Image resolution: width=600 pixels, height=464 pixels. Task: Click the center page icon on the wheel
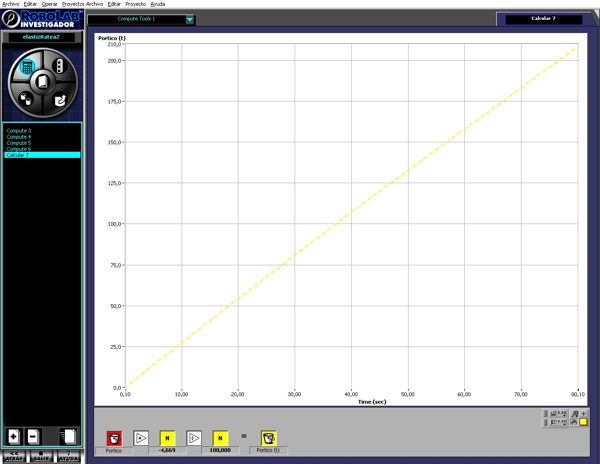click(x=43, y=83)
